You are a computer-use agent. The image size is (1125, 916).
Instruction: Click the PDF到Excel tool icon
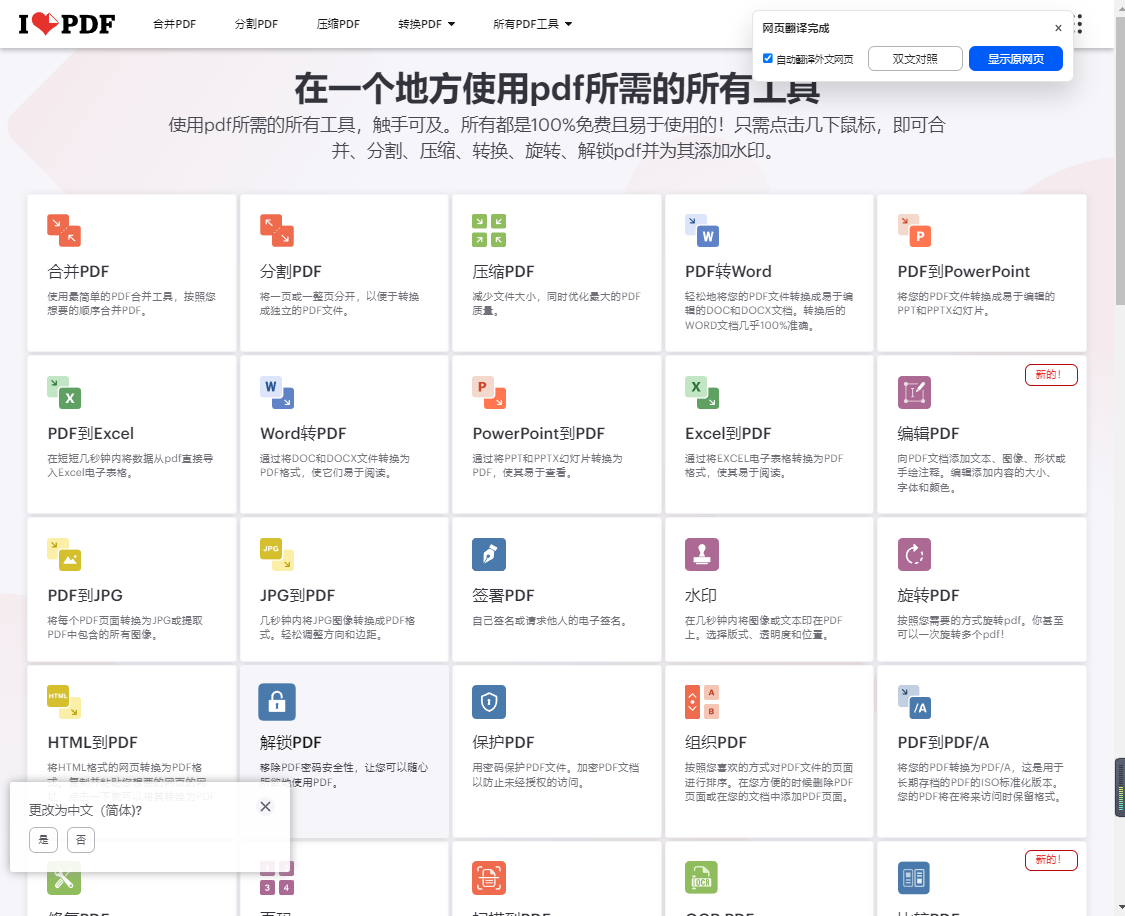tap(64, 392)
